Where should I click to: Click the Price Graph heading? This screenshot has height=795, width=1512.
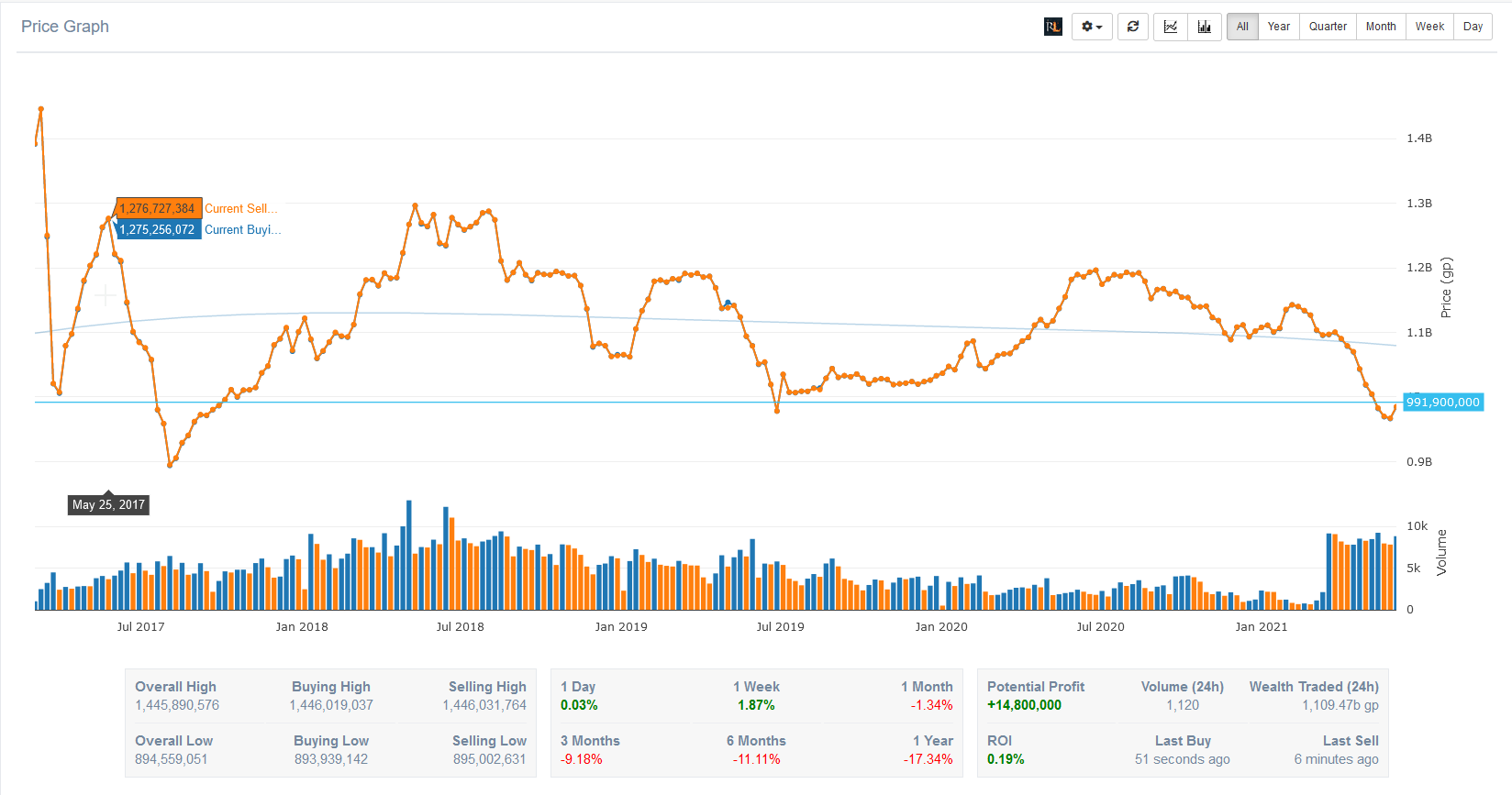click(65, 27)
